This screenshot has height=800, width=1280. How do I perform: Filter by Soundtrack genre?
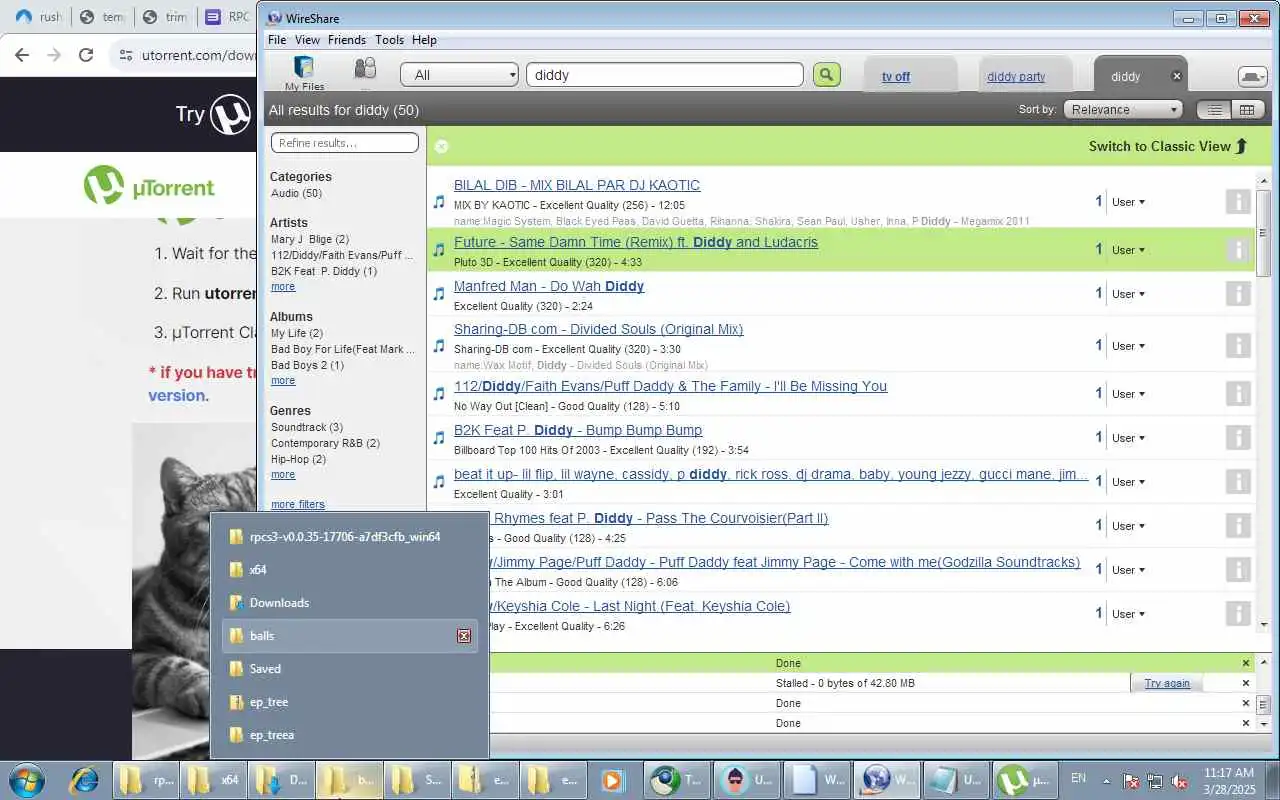(307, 427)
